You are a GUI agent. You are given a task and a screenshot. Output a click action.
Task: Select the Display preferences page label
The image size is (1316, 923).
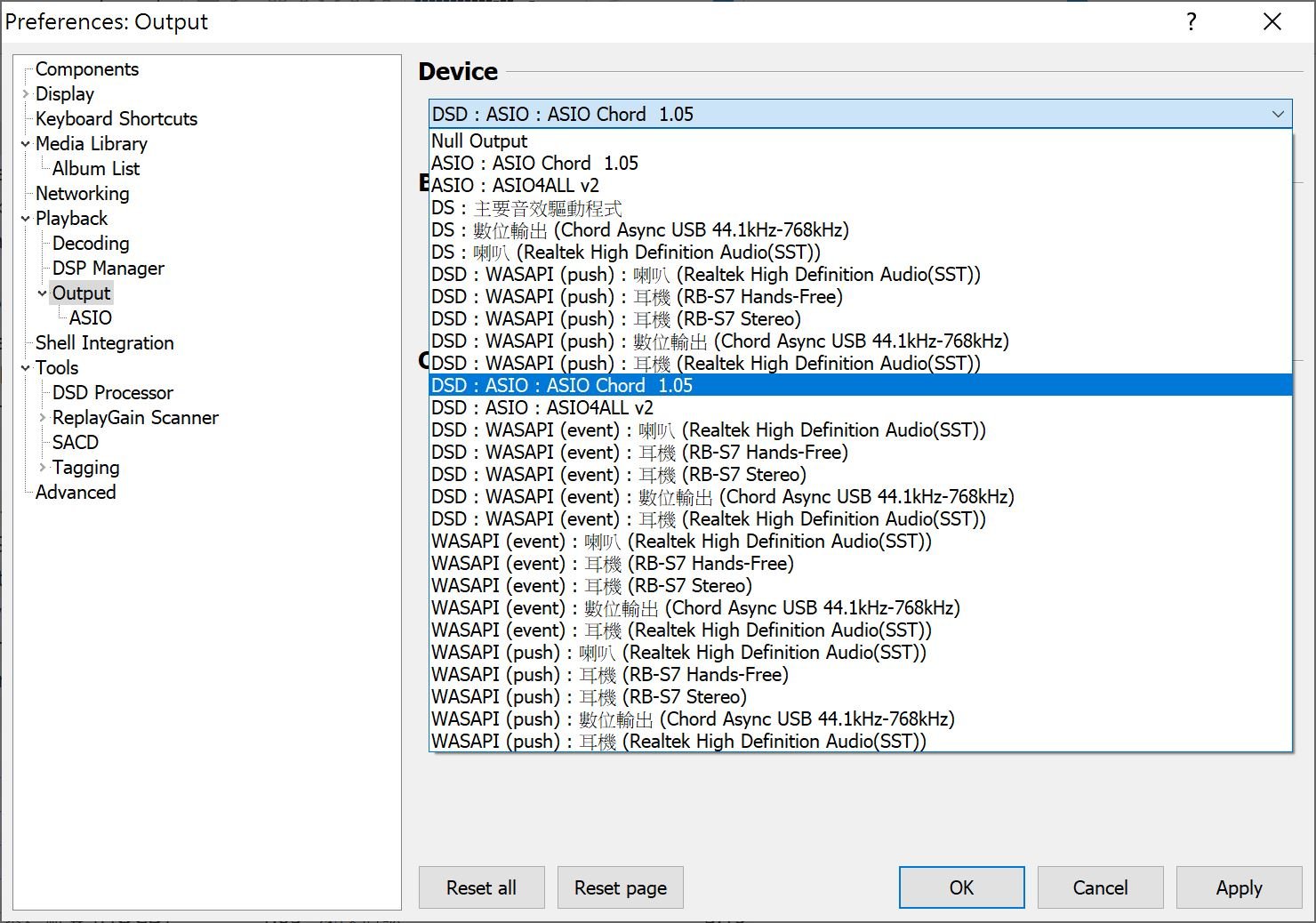tap(65, 93)
